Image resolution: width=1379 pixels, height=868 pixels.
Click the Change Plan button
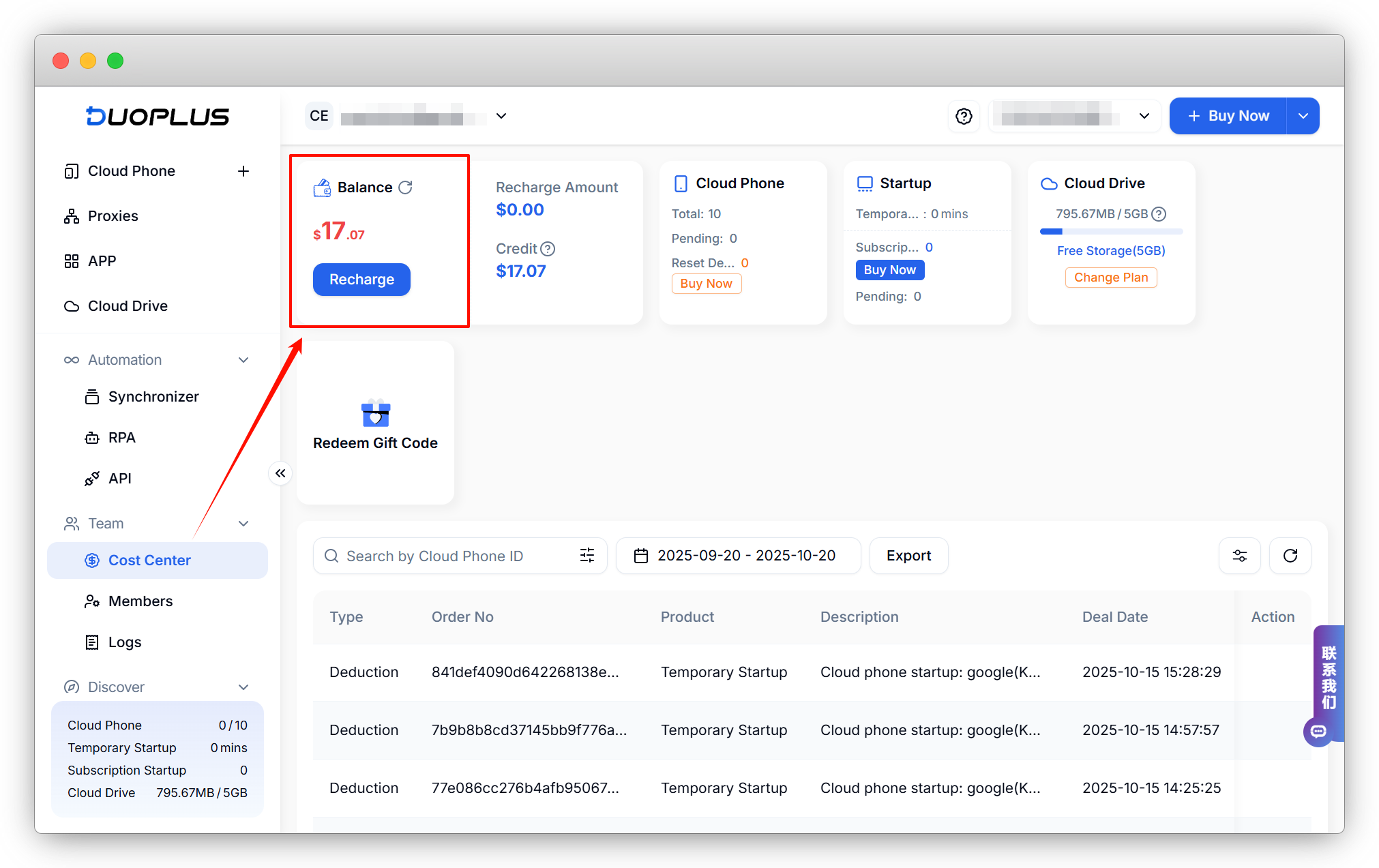[1110, 278]
